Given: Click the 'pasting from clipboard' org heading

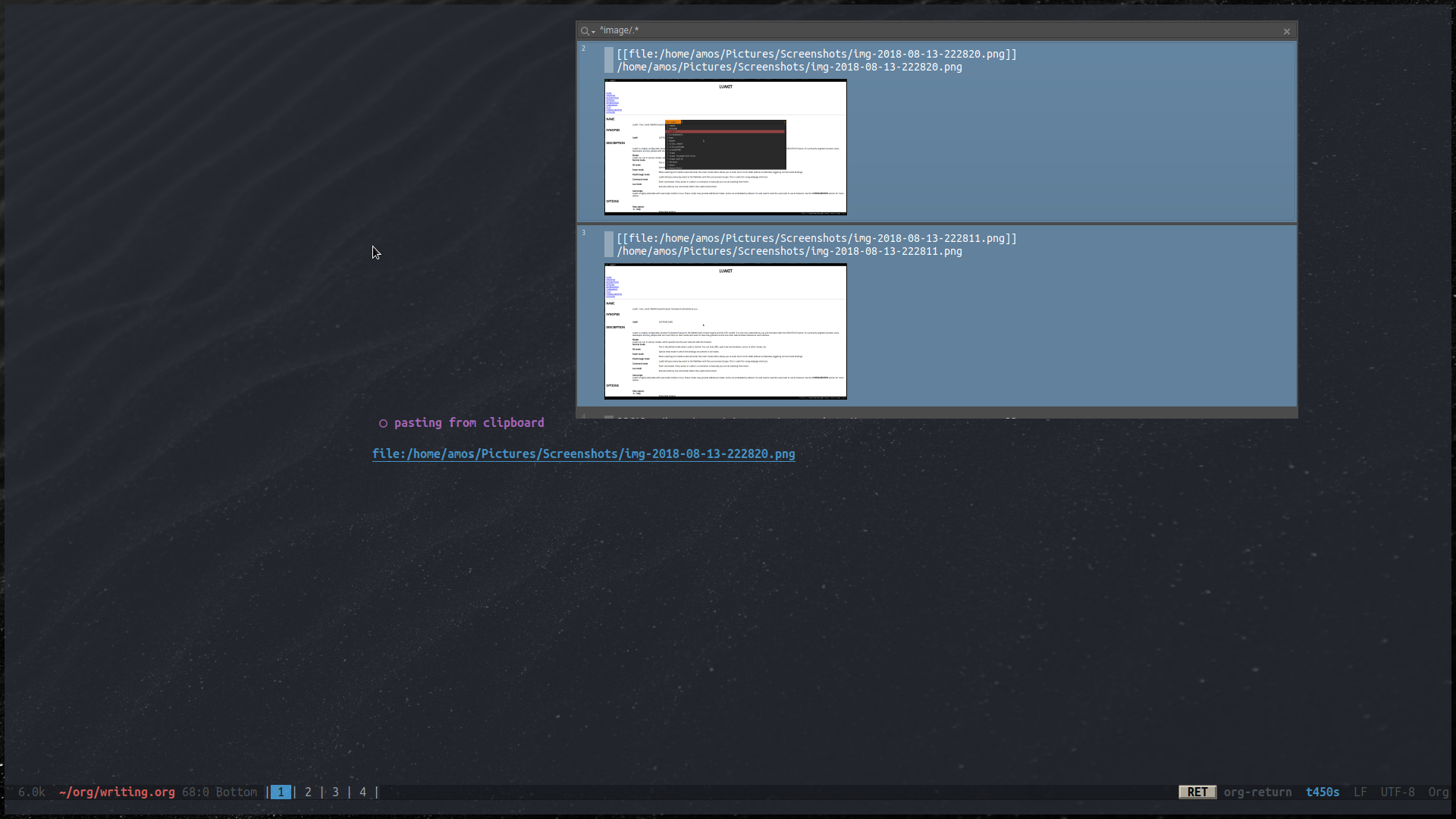Looking at the screenshot, I should (x=469, y=422).
